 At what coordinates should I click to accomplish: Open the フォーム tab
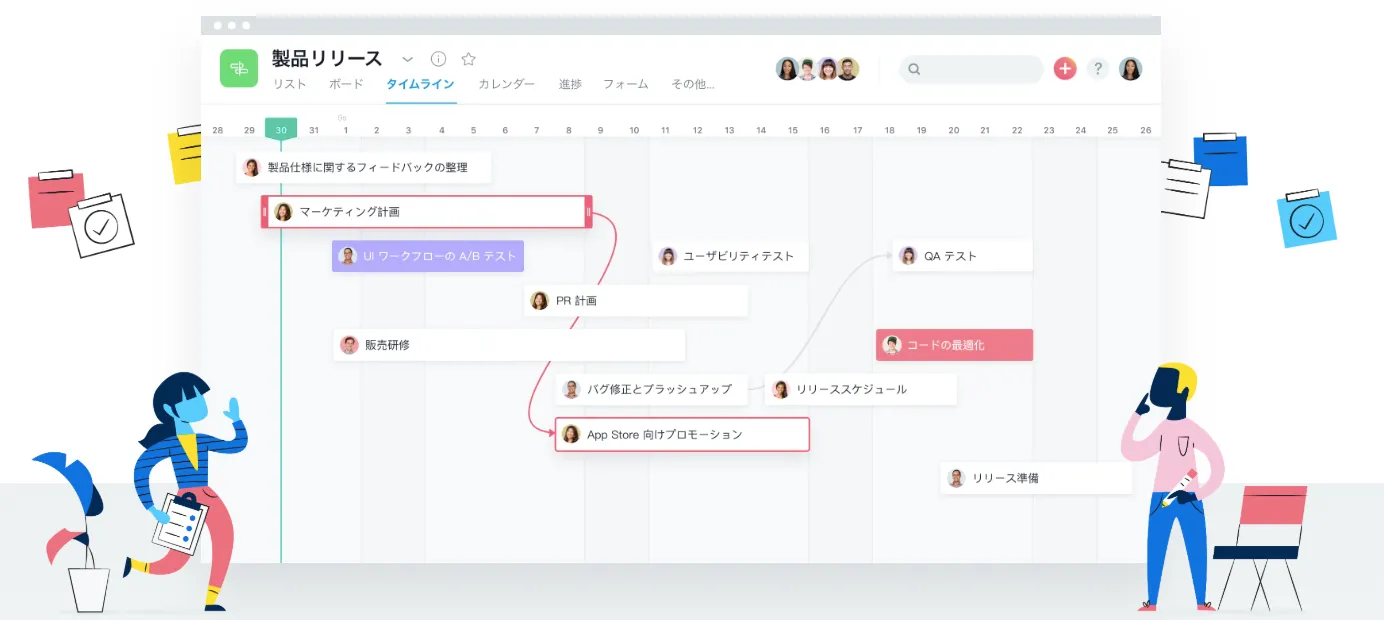[626, 84]
